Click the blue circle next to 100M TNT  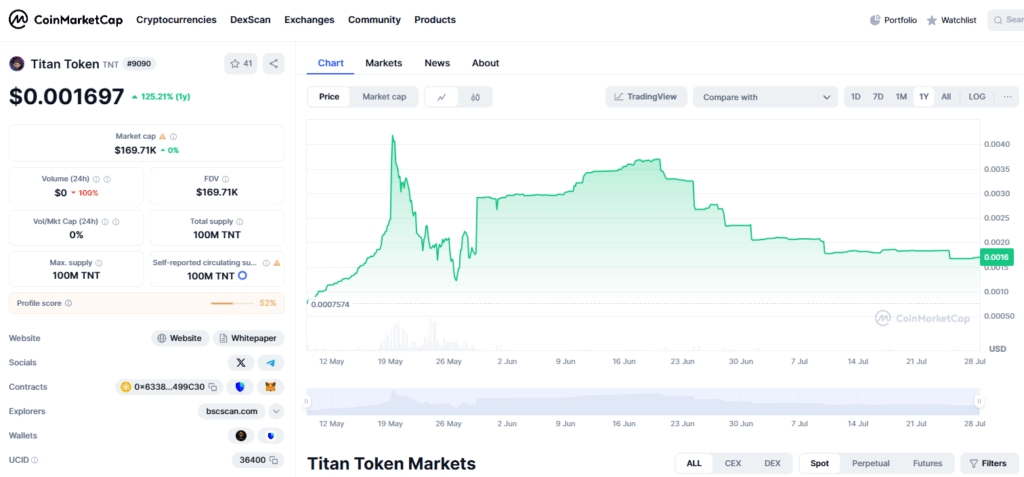[x=242, y=275]
